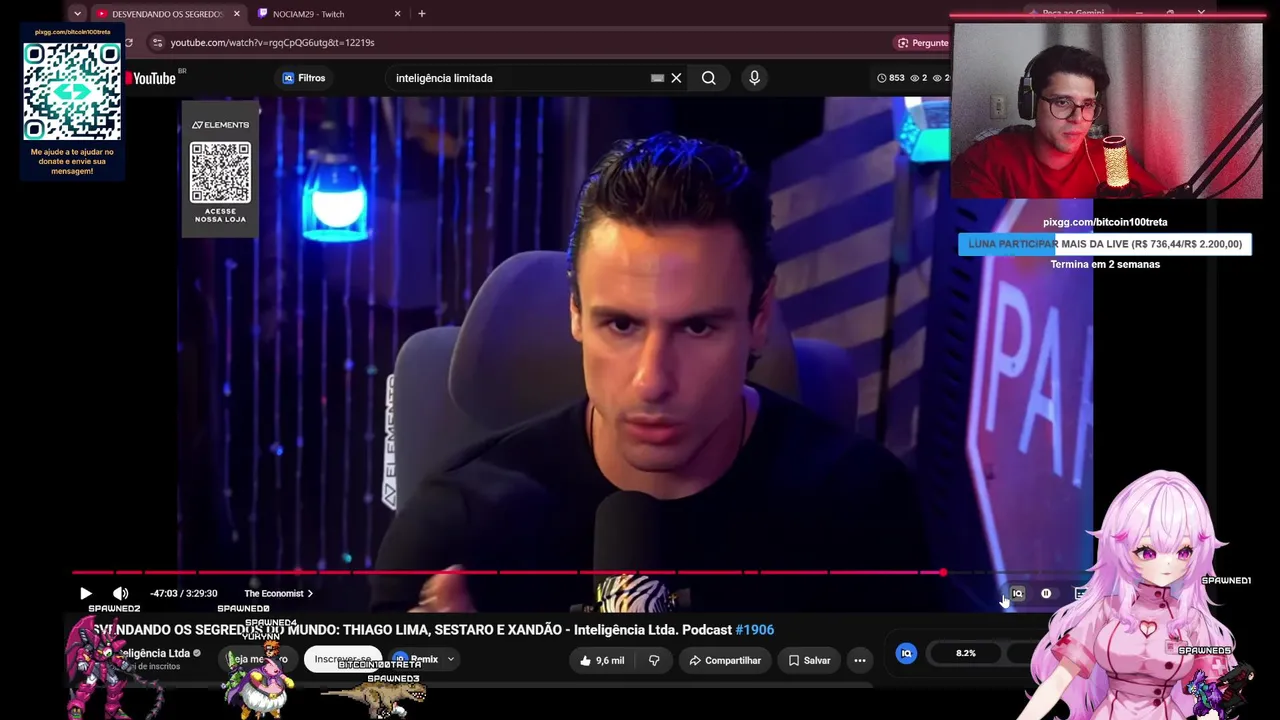This screenshot has height=720, width=1280.
Task: Click the Inscrever-se subscribe button
Action: (x=343, y=660)
